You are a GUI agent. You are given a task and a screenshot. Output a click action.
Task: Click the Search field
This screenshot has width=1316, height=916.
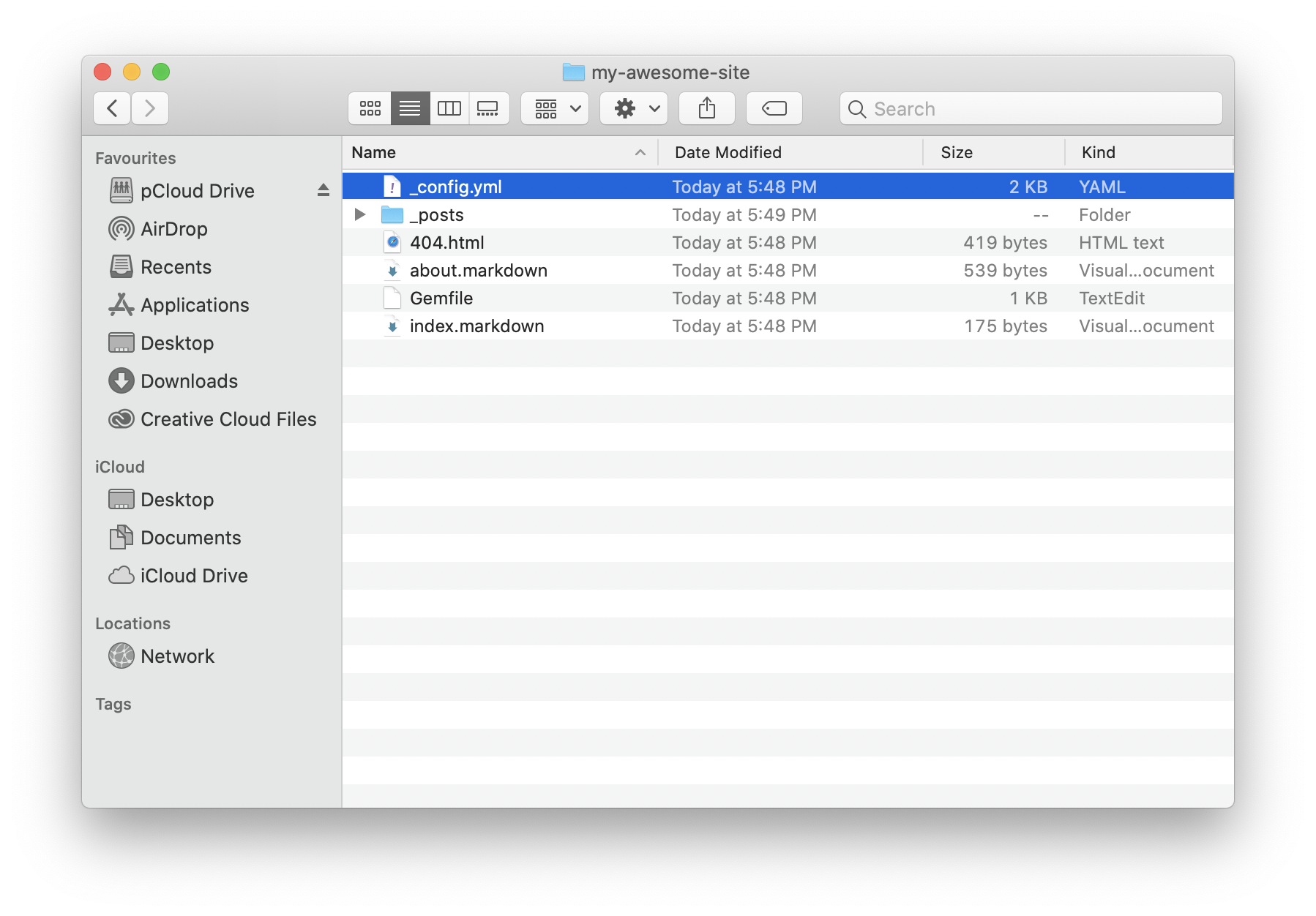1031,109
